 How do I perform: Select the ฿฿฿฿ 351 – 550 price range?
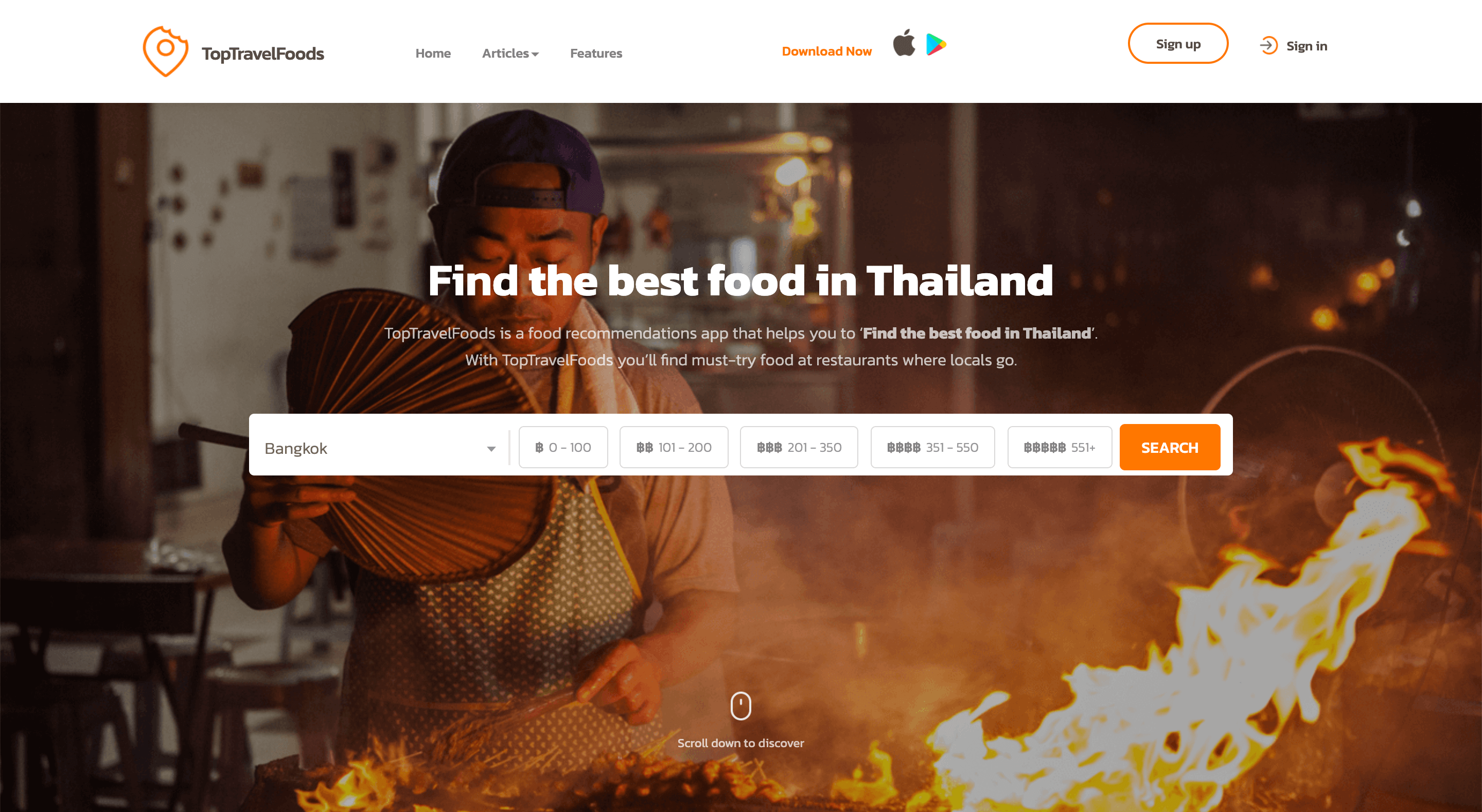tap(932, 447)
